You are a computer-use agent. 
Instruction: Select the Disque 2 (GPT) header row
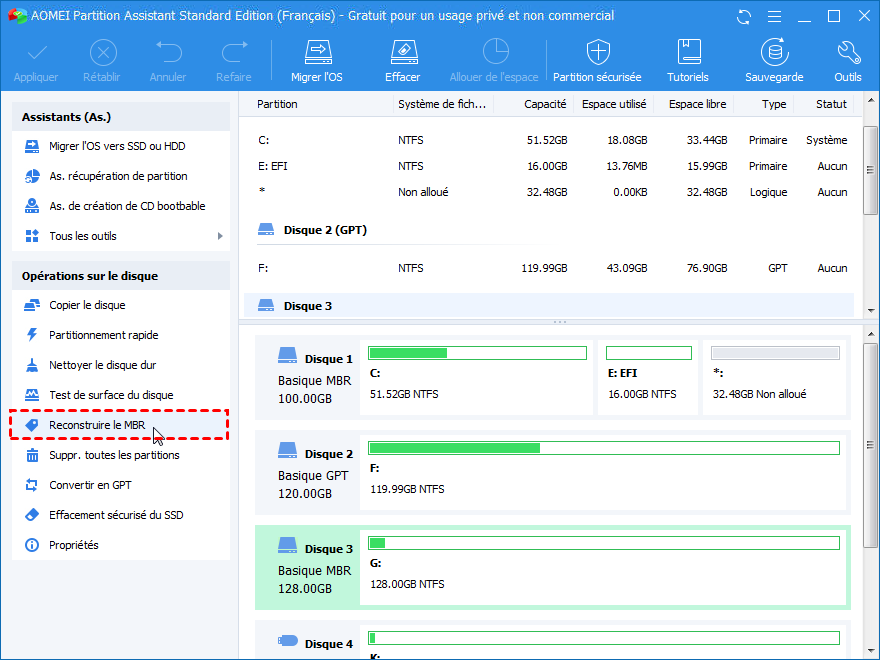[x=549, y=230]
